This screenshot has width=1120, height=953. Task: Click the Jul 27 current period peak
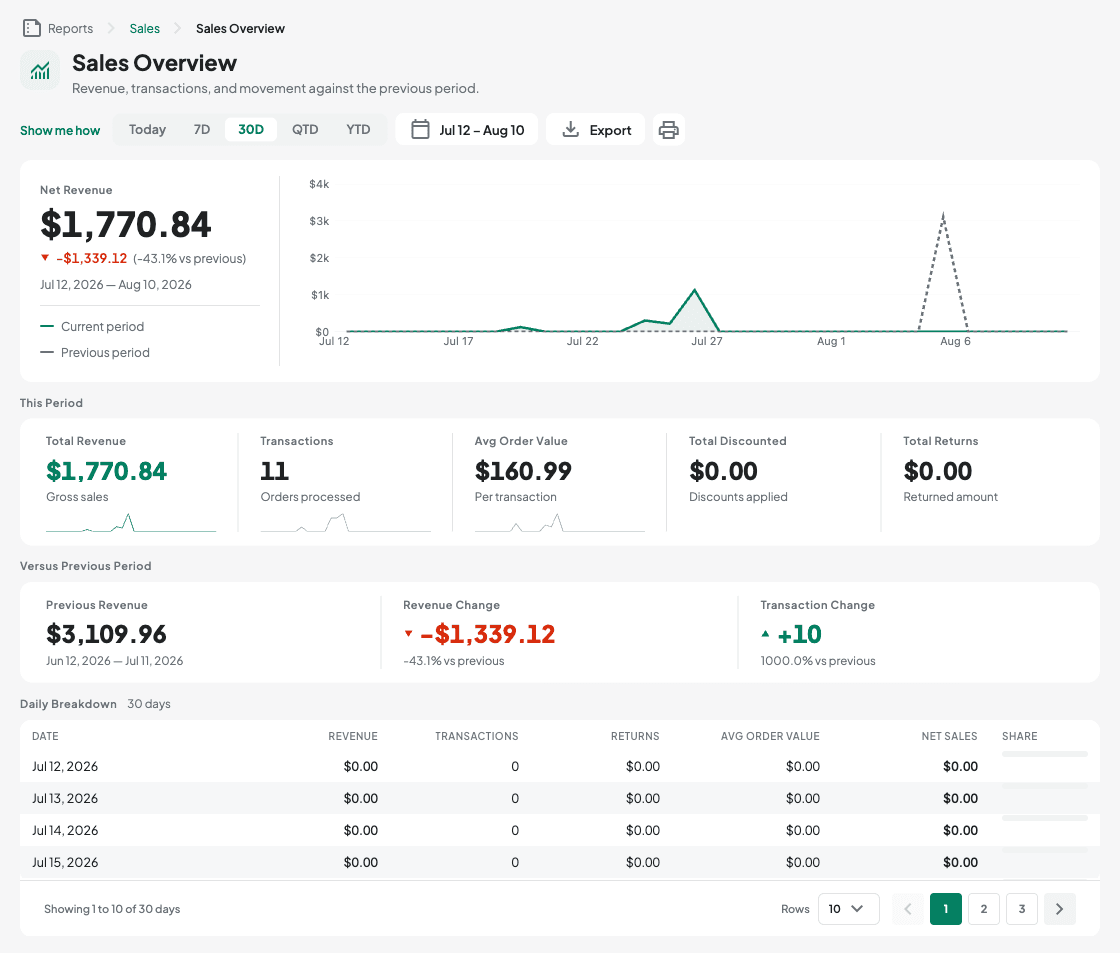click(694, 291)
